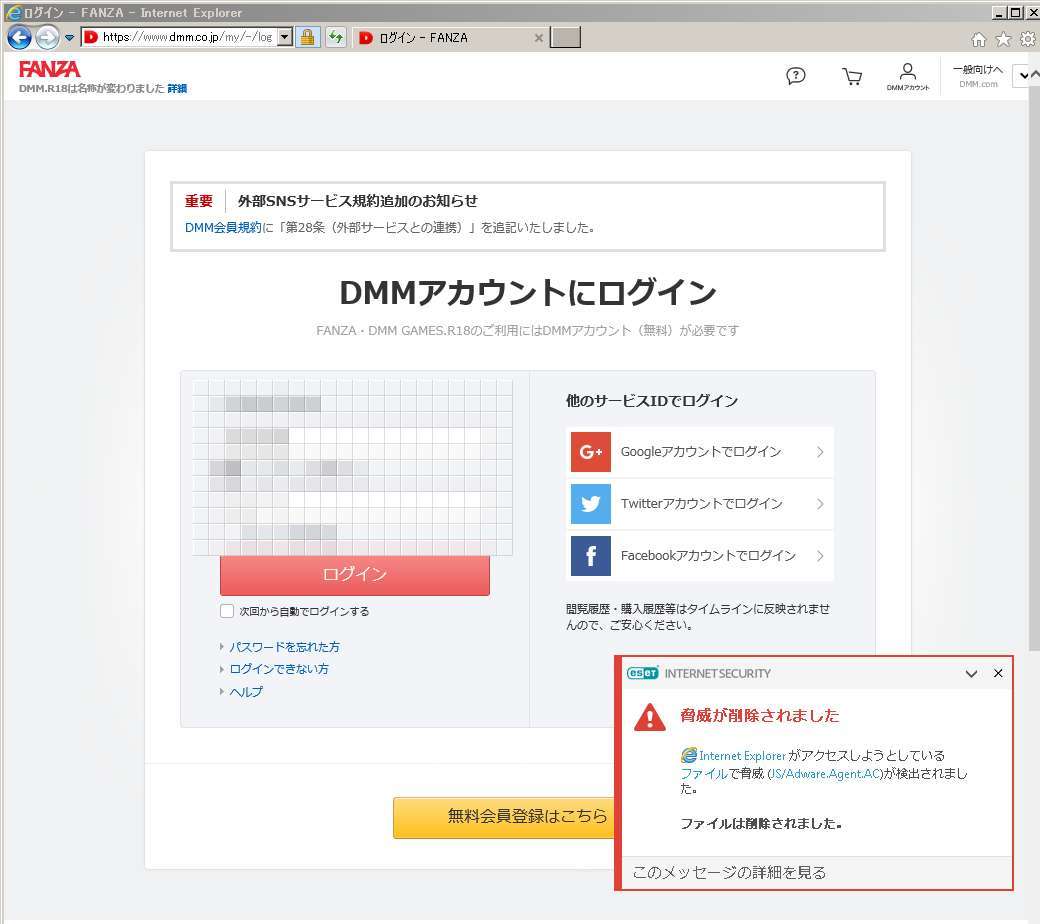This screenshot has height=924, width=1040.
Task: Click the FANZA logo
Action: pos(50,69)
